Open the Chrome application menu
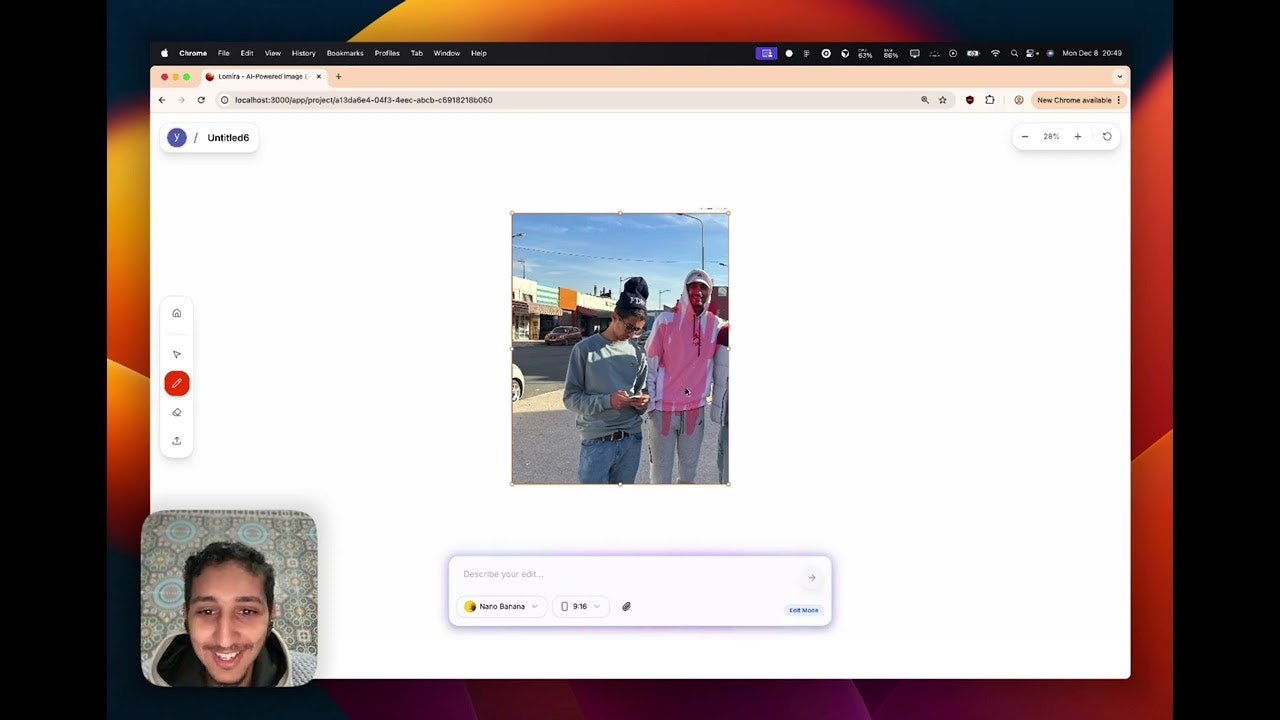The width and height of the screenshot is (1280, 720). pos(193,53)
